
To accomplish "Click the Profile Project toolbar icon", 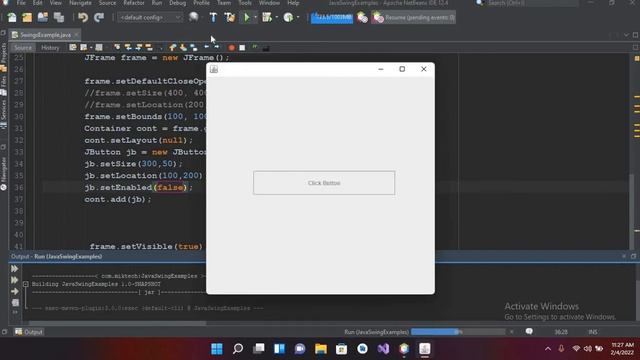I will pos(288,17).
